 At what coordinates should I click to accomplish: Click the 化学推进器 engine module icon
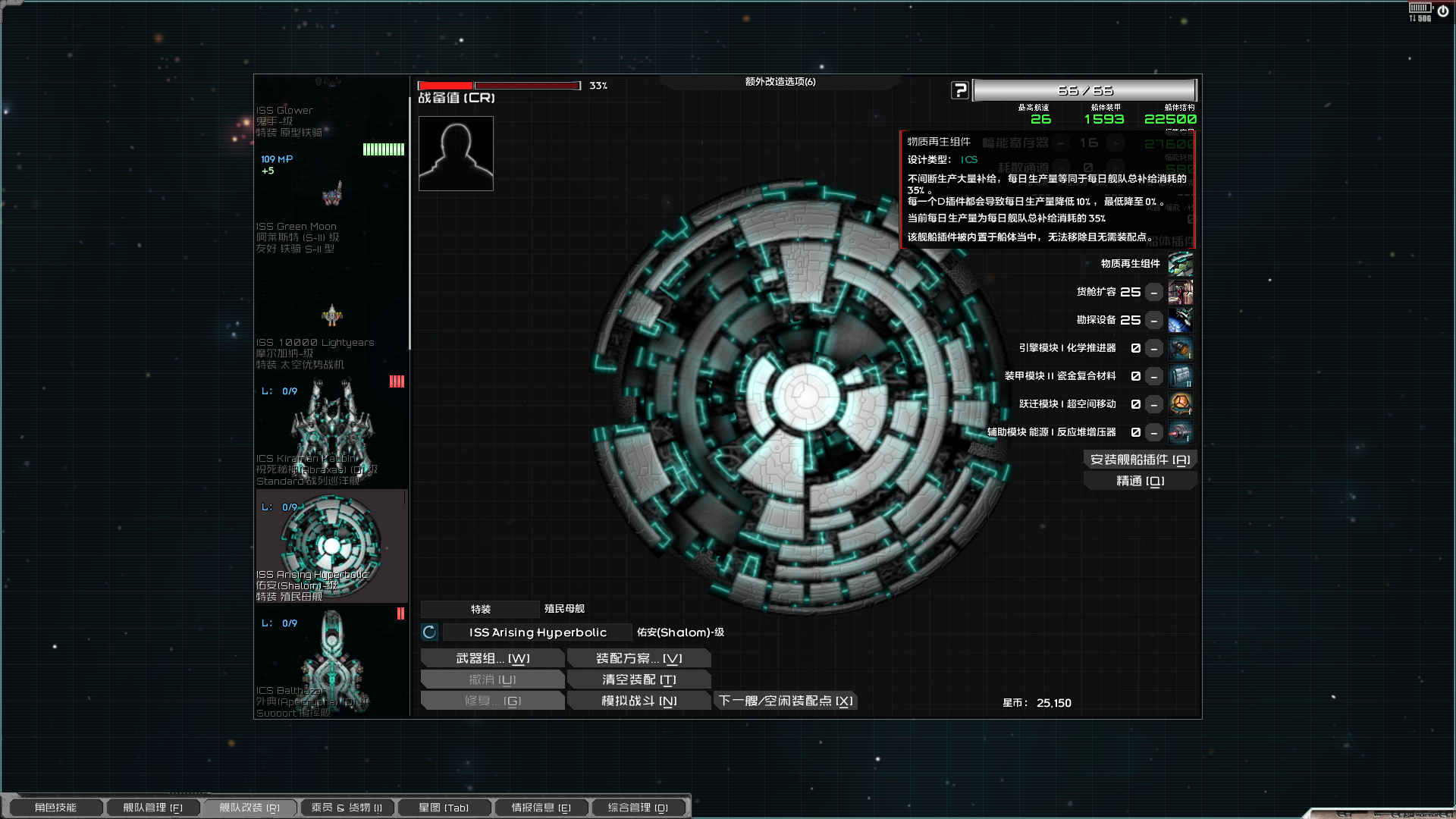[x=1180, y=348]
